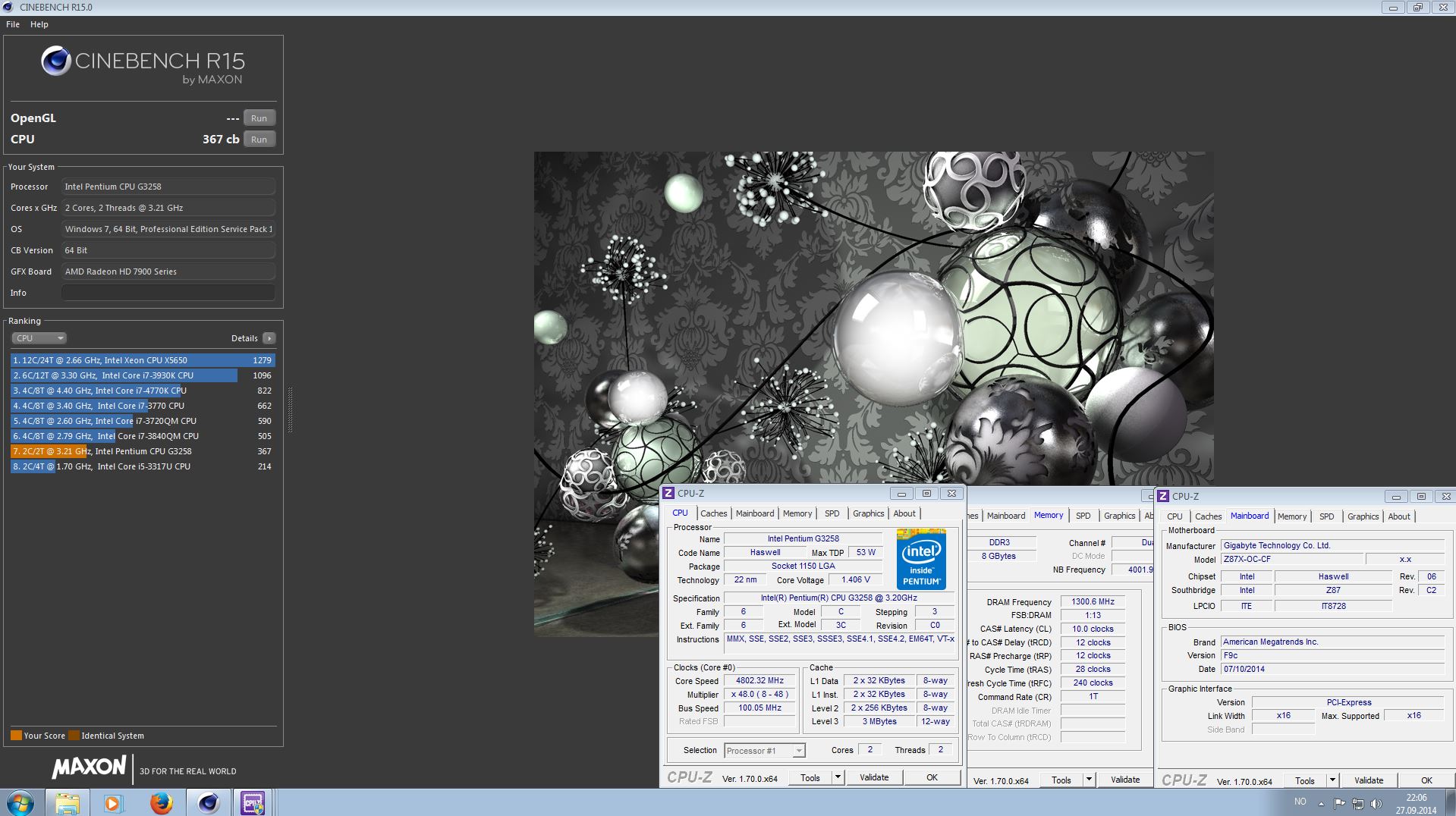Image resolution: width=1456 pixels, height=816 pixels.
Task: Select Graphics tab in Memory CPU-Z window
Action: pyautogui.click(x=1120, y=516)
